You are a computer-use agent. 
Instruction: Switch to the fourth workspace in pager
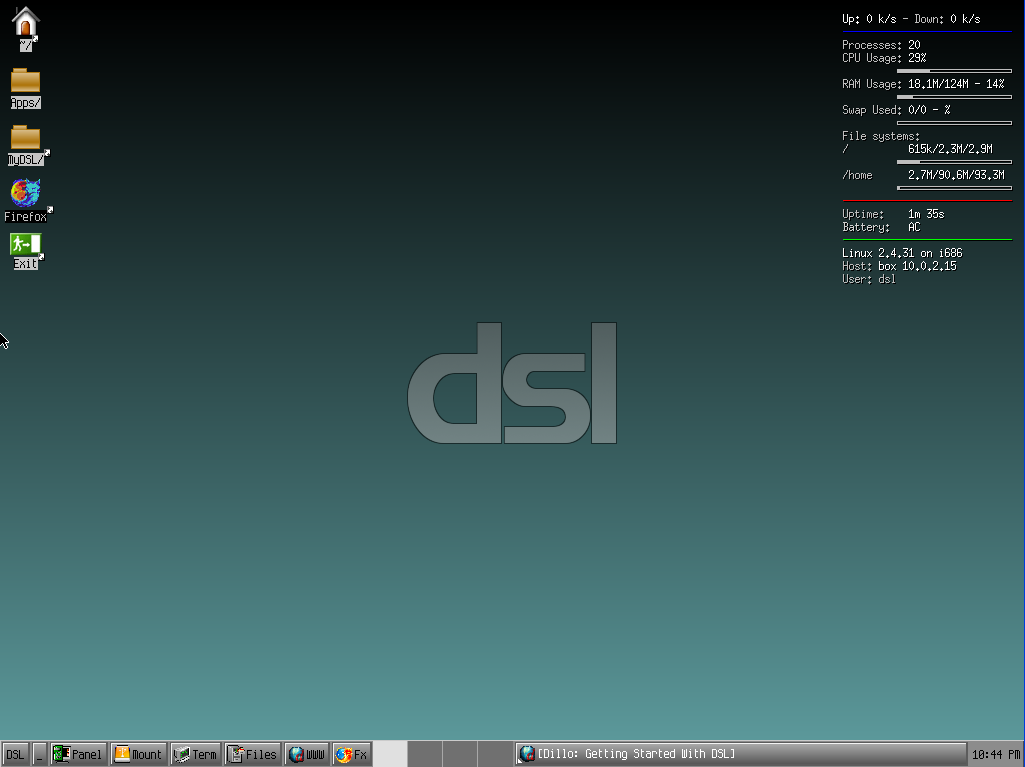pos(495,754)
